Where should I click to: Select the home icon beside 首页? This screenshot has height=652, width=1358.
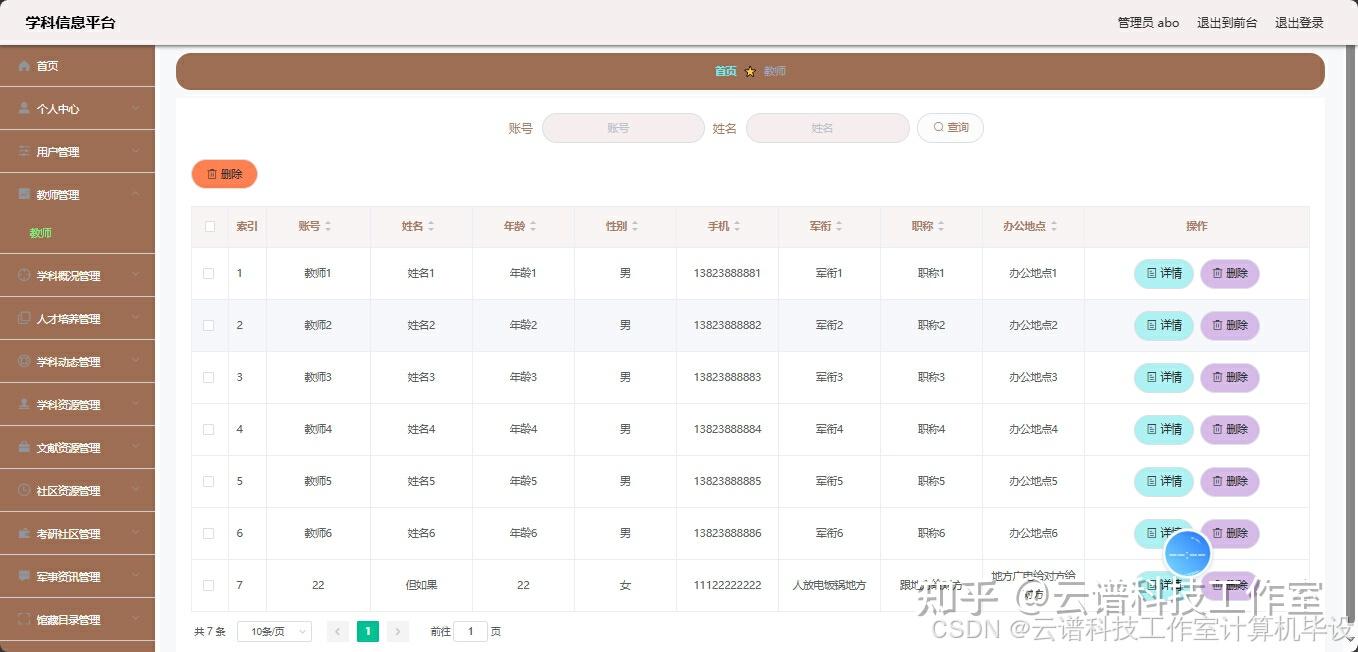pos(24,66)
